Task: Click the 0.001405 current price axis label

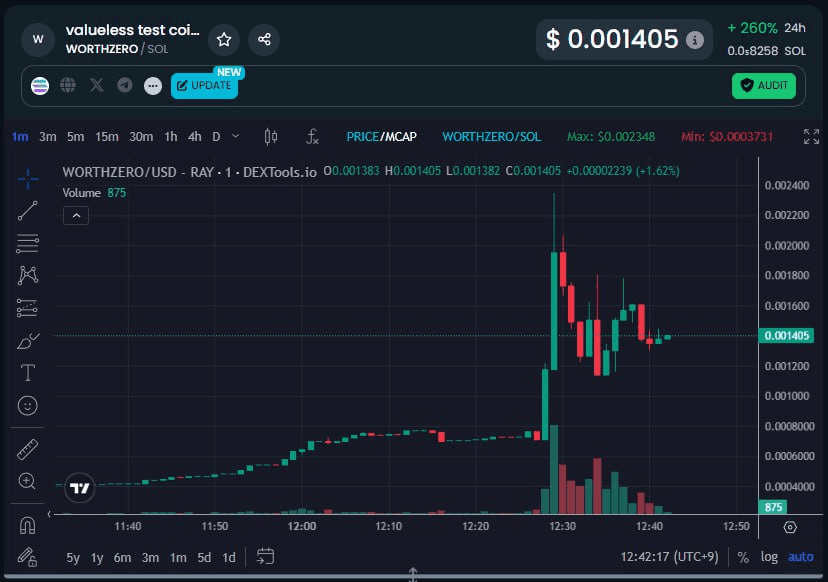Action: (x=786, y=335)
